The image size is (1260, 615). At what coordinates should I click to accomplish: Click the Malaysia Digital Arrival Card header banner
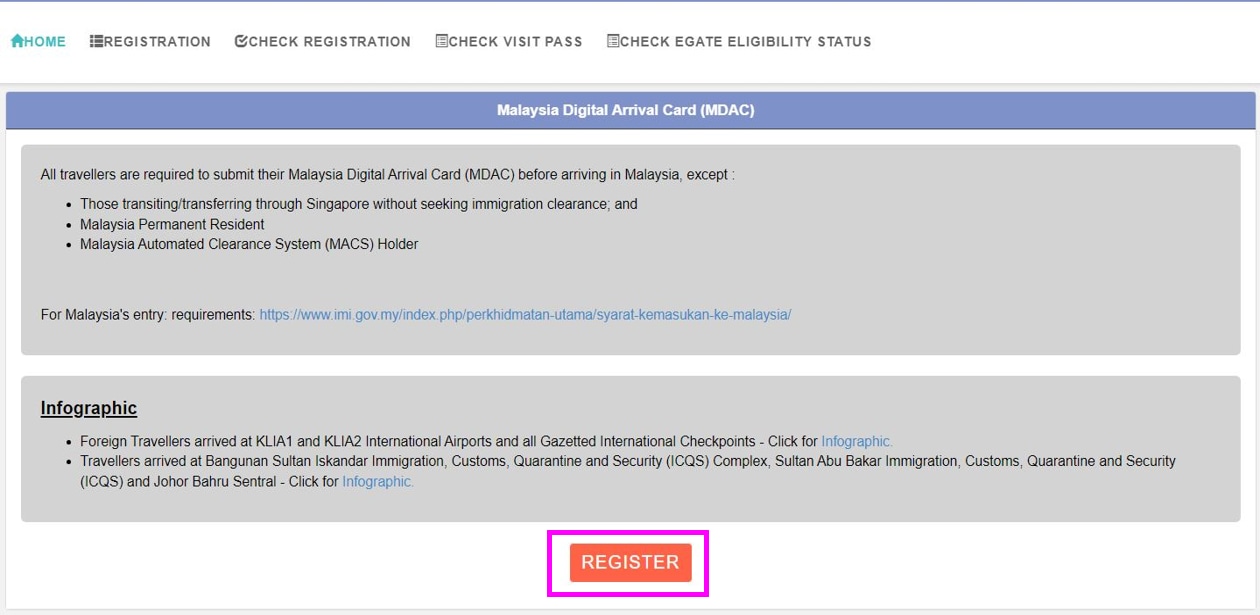[626, 110]
